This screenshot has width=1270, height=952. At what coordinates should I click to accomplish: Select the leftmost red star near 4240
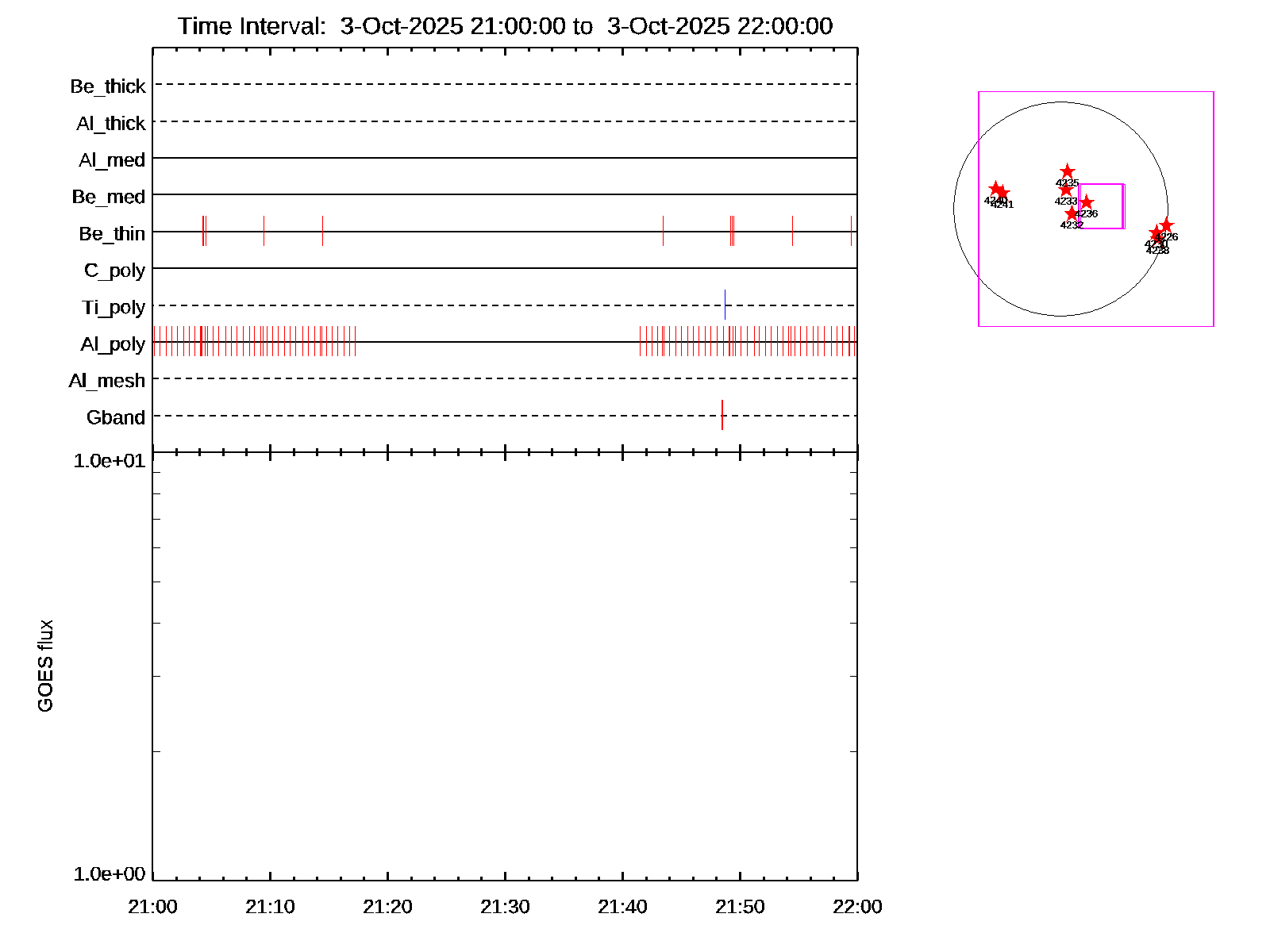pos(995,189)
